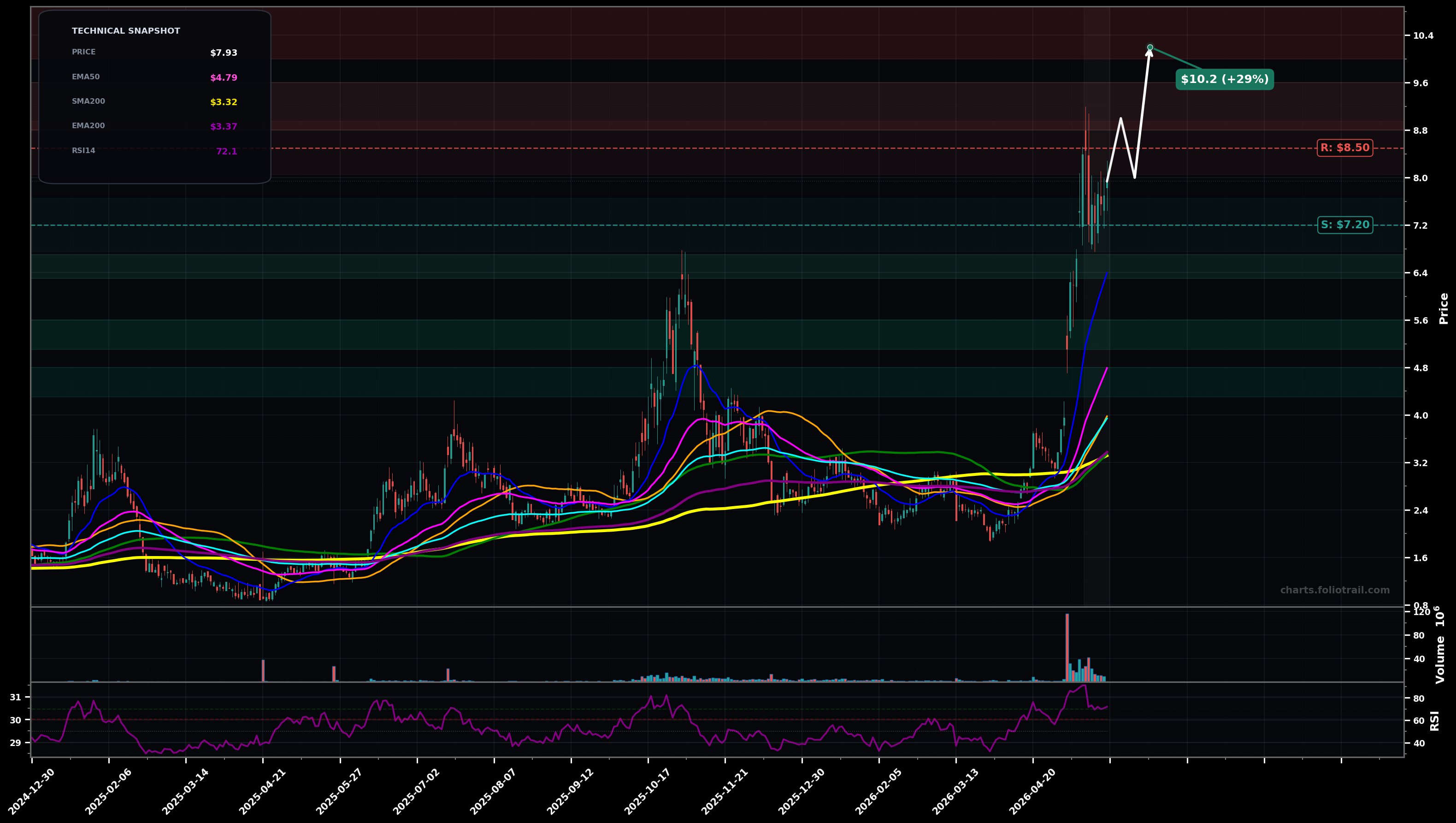Viewport: 1456px width, 823px height.
Task: Click the SMA200 label in snapshot panel
Action: pos(88,102)
